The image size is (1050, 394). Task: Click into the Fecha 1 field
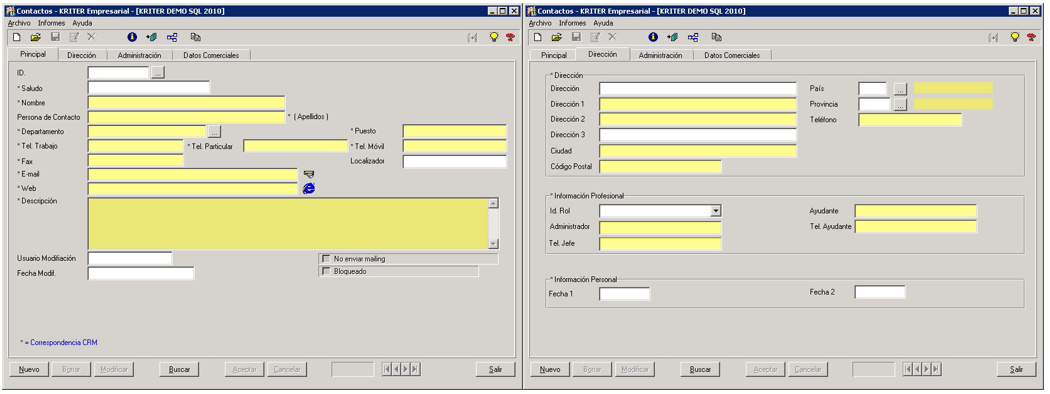(x=625, y=293)
